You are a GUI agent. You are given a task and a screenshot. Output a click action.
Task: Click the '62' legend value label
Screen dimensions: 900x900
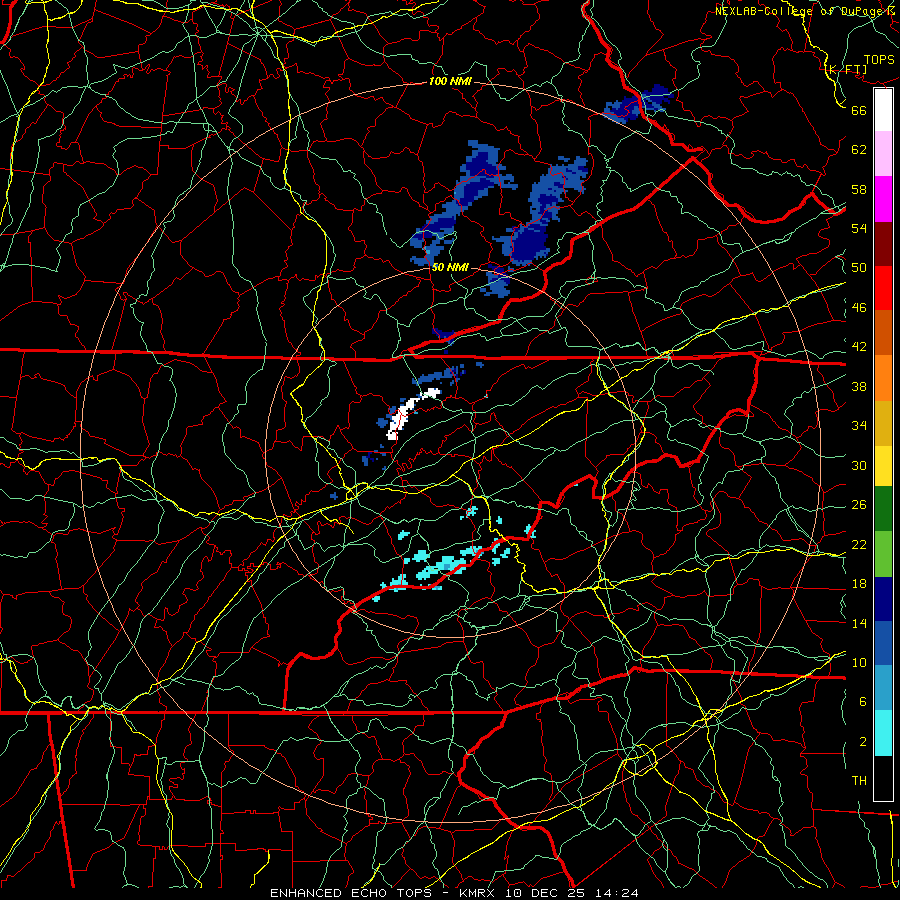(859, 149)
